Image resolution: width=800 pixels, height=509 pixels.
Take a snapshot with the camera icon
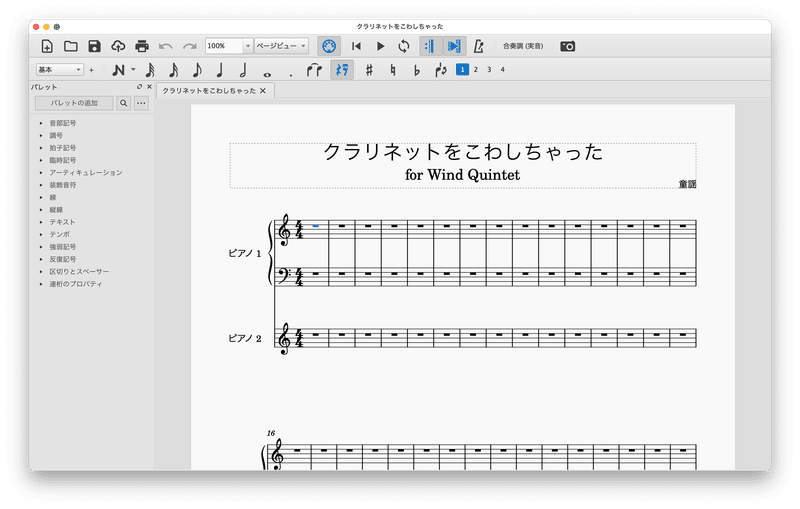coord(567,46)
